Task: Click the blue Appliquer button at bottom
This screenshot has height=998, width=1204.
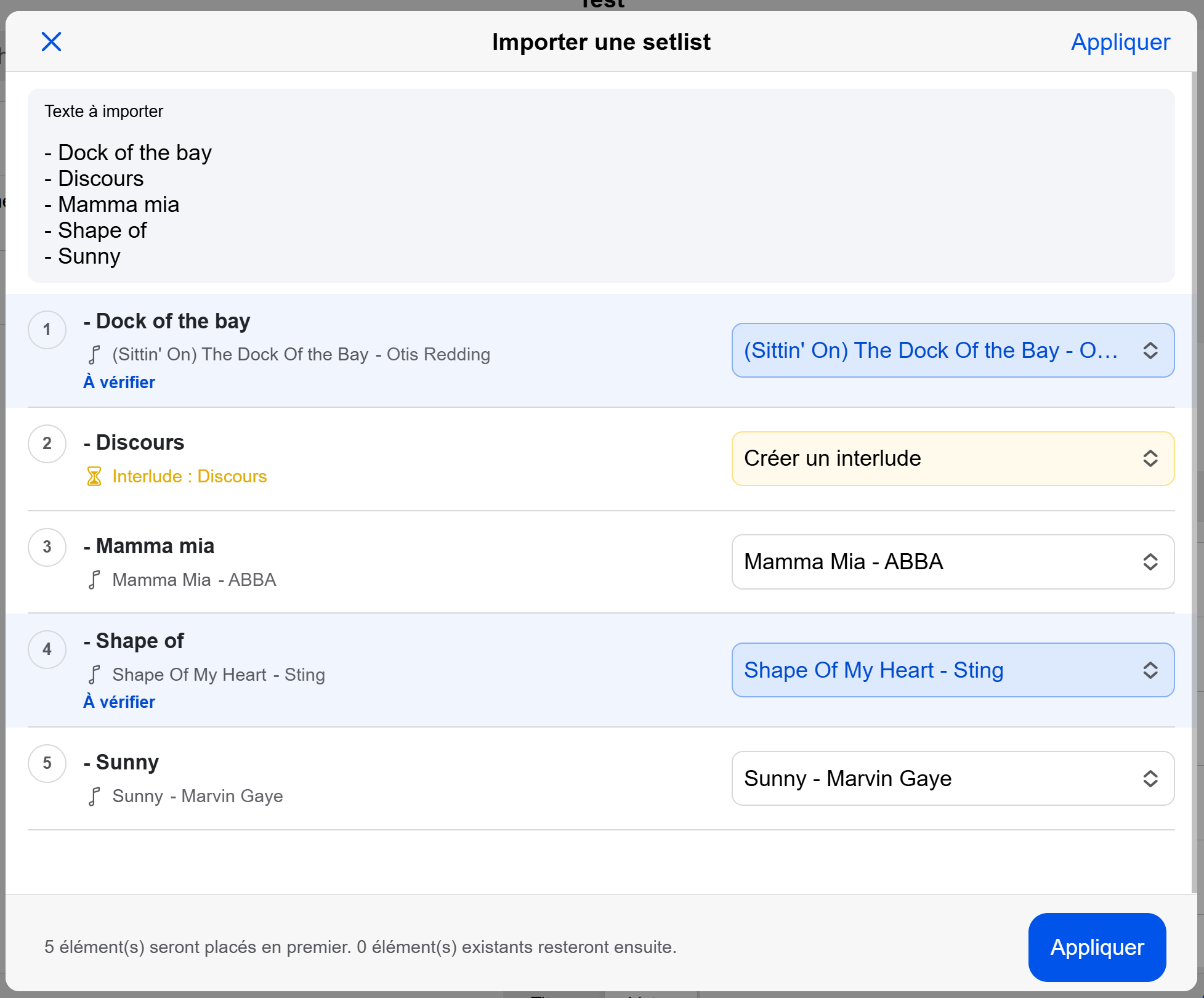Action: pos(1097,947)
